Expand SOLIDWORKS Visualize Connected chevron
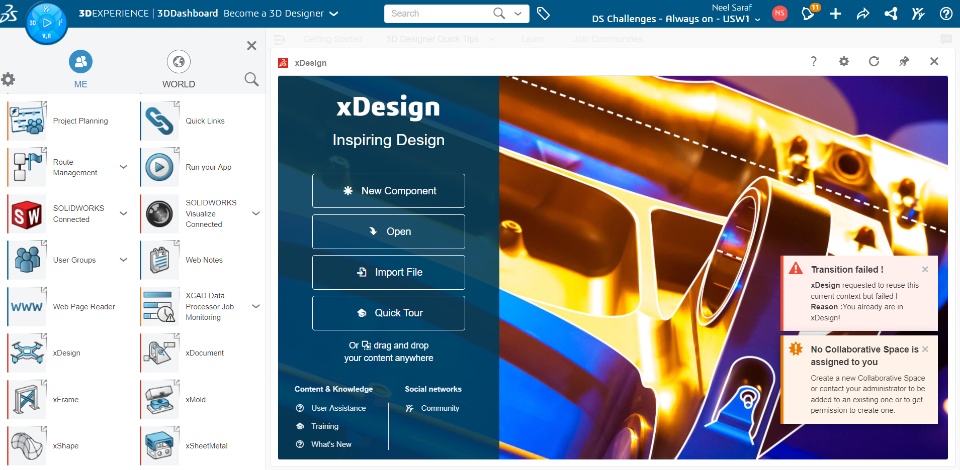 (x=256, y=214)
